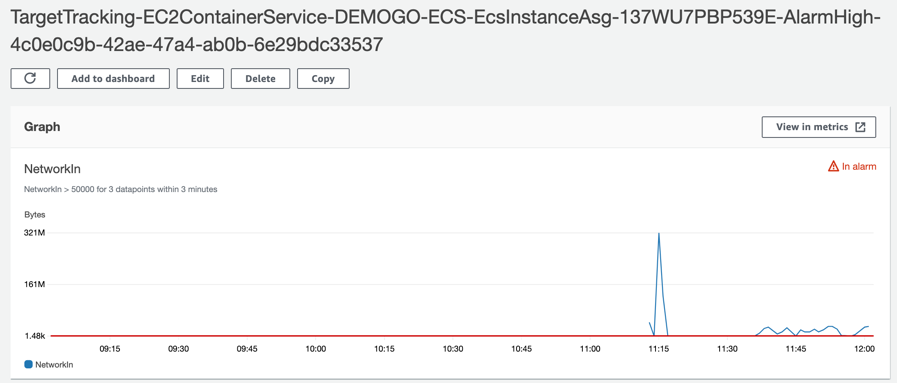This screenshot has height=383, width=897.
Task: Click the Add to dashboard button
Action: point(113,79)
